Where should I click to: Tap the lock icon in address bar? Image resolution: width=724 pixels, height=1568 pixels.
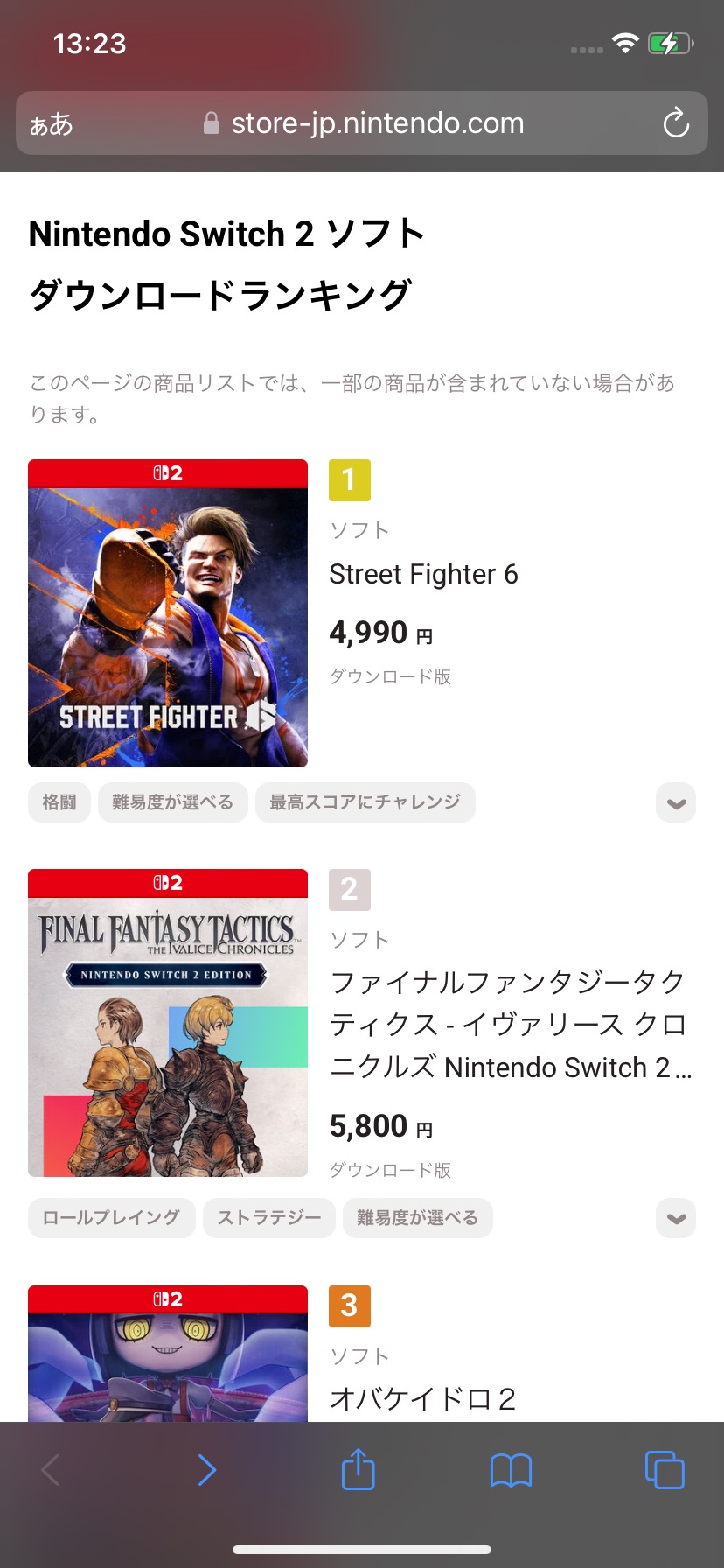point(211,123)
